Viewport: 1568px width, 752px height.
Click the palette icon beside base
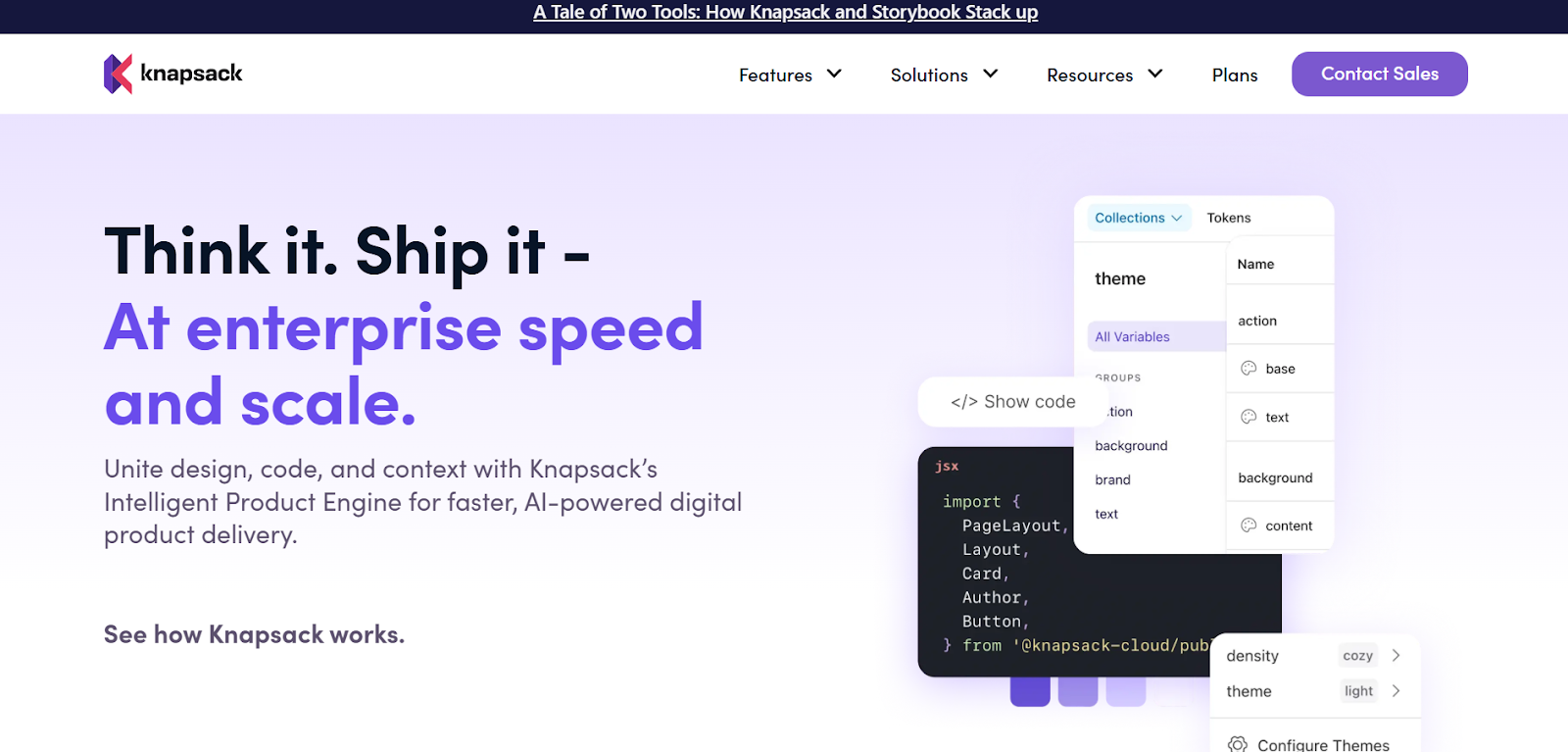coord(1249,369)
